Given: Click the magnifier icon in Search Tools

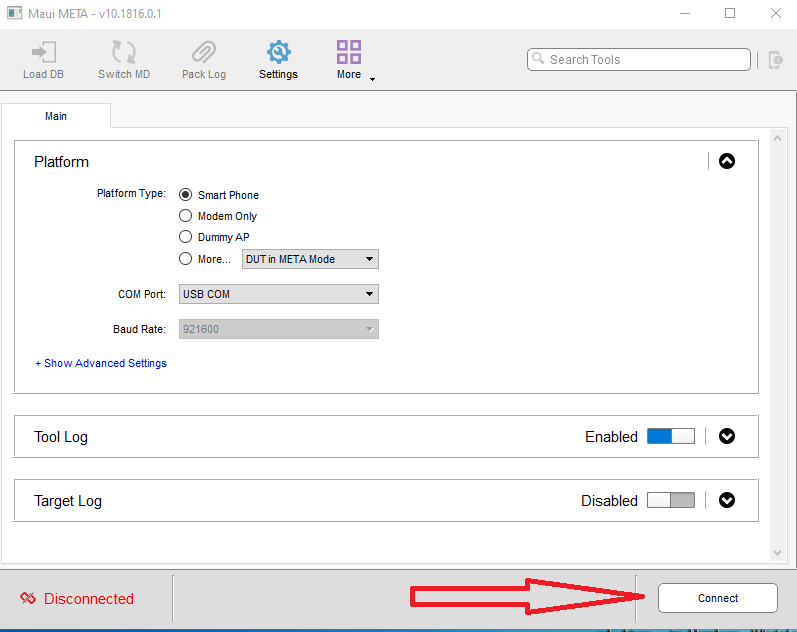Looking at the screenshot, I should pyautogui.click(x=538, y=58).
